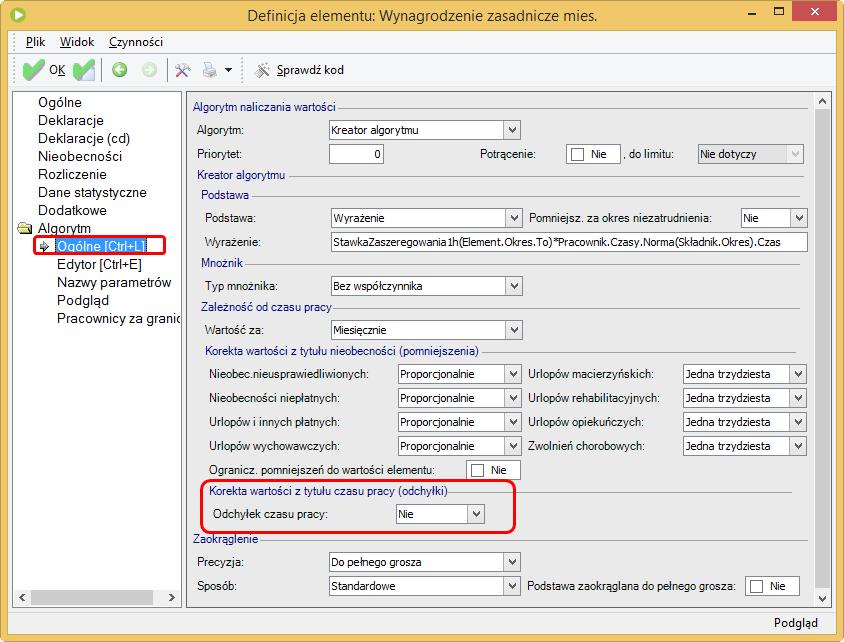
Task: Click the Priorytet input field
Action: [356, 154]
